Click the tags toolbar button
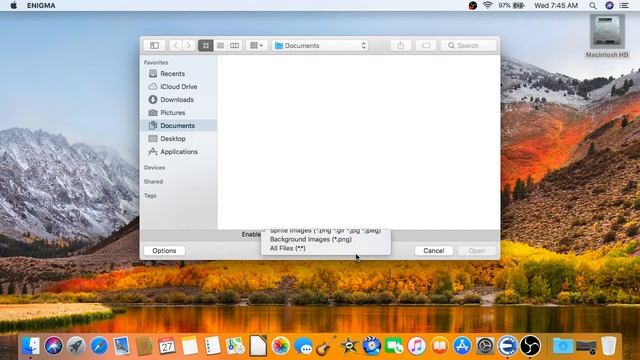The image size is (640, 360). [x=426, y=45]
